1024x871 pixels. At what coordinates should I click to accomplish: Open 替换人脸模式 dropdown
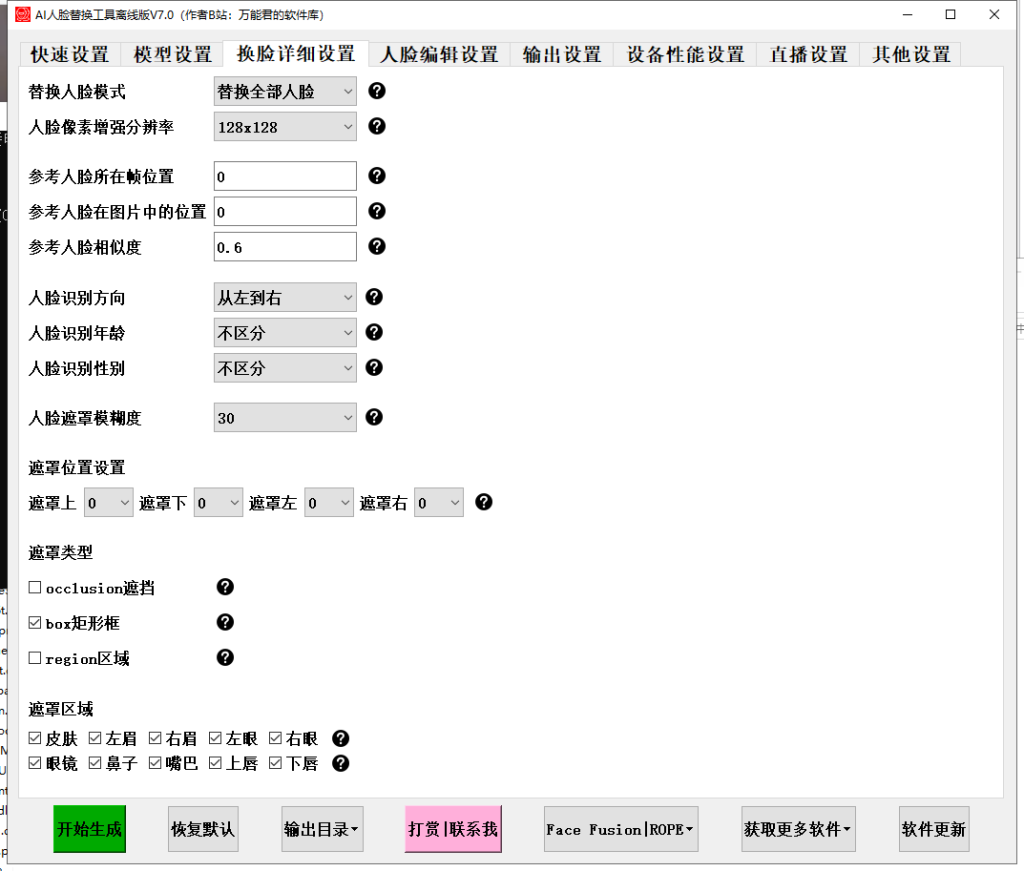[285, 91]
